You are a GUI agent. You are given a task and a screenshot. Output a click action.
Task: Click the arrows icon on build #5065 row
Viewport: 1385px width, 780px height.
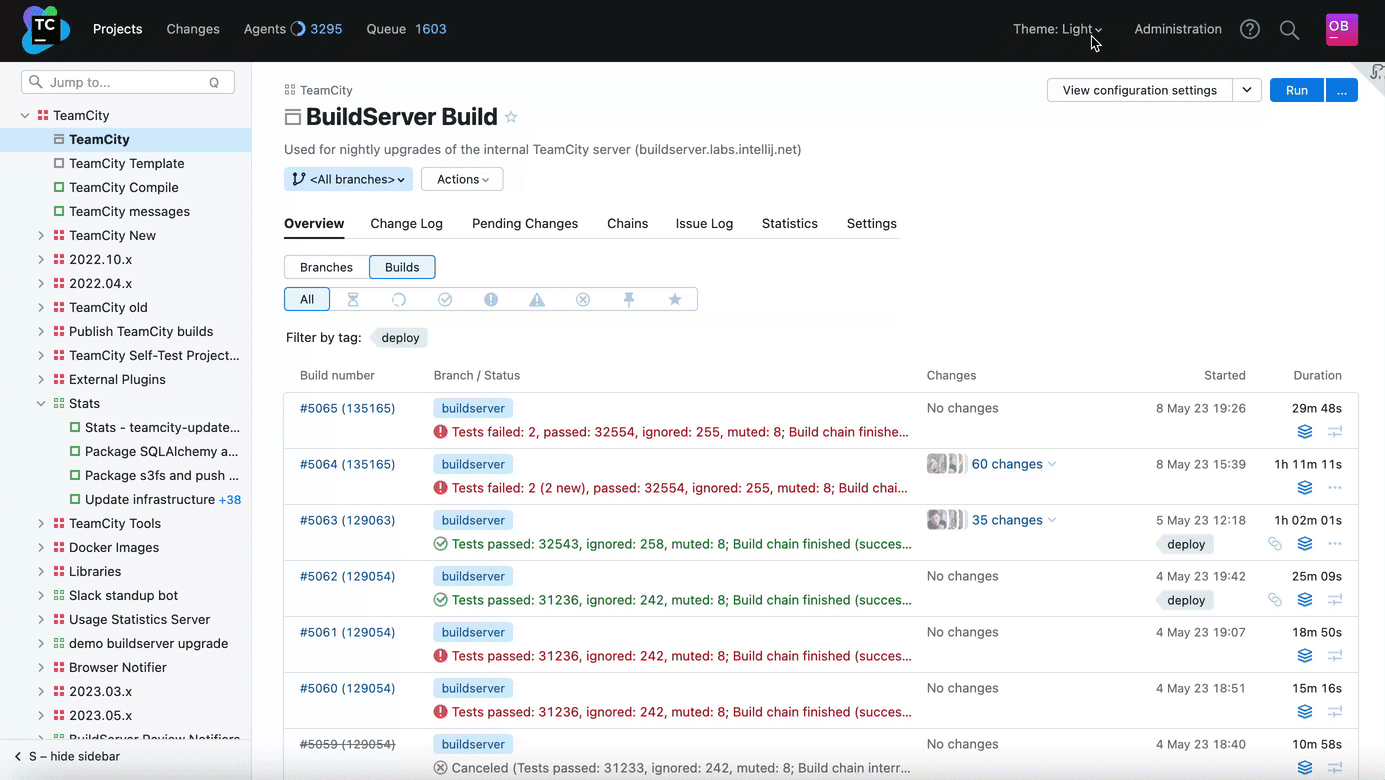[x=1335, y=432]
